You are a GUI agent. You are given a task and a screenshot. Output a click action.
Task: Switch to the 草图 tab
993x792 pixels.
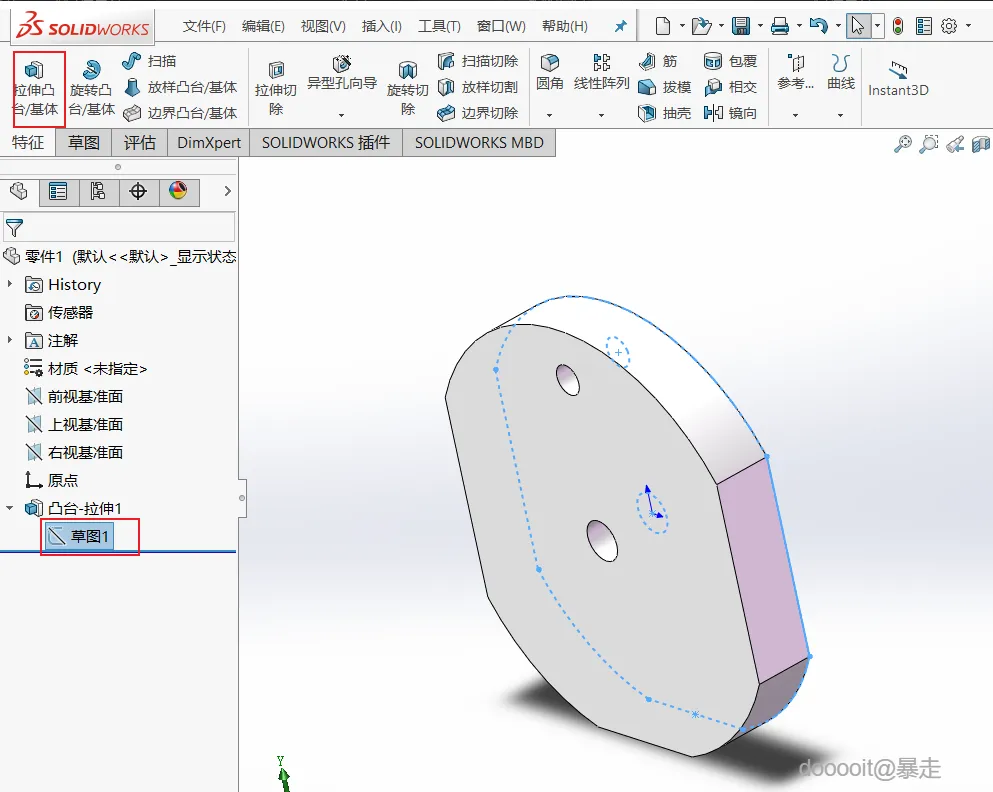coord(84,143)
